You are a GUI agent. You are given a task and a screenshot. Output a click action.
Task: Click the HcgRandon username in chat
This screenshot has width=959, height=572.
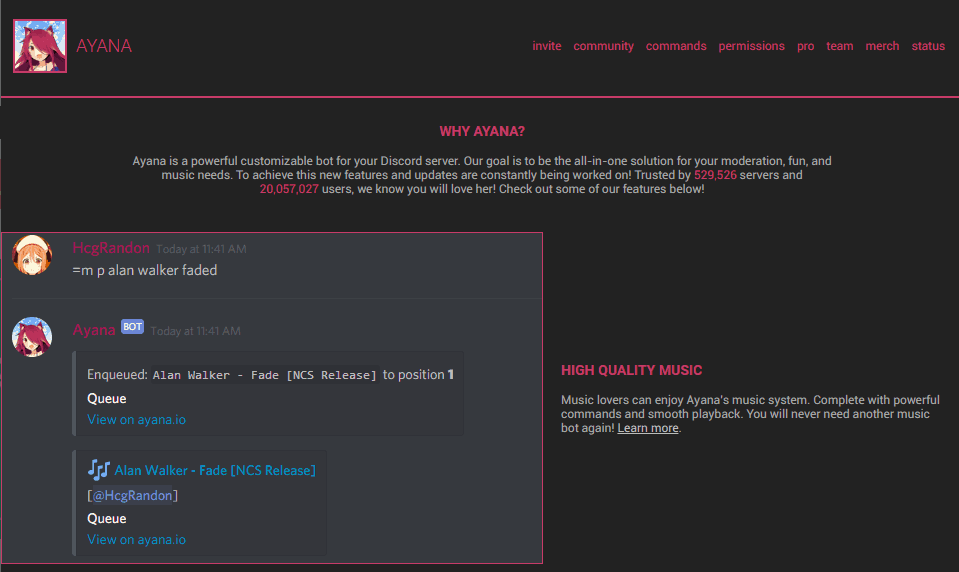click(x=111, y=248)
